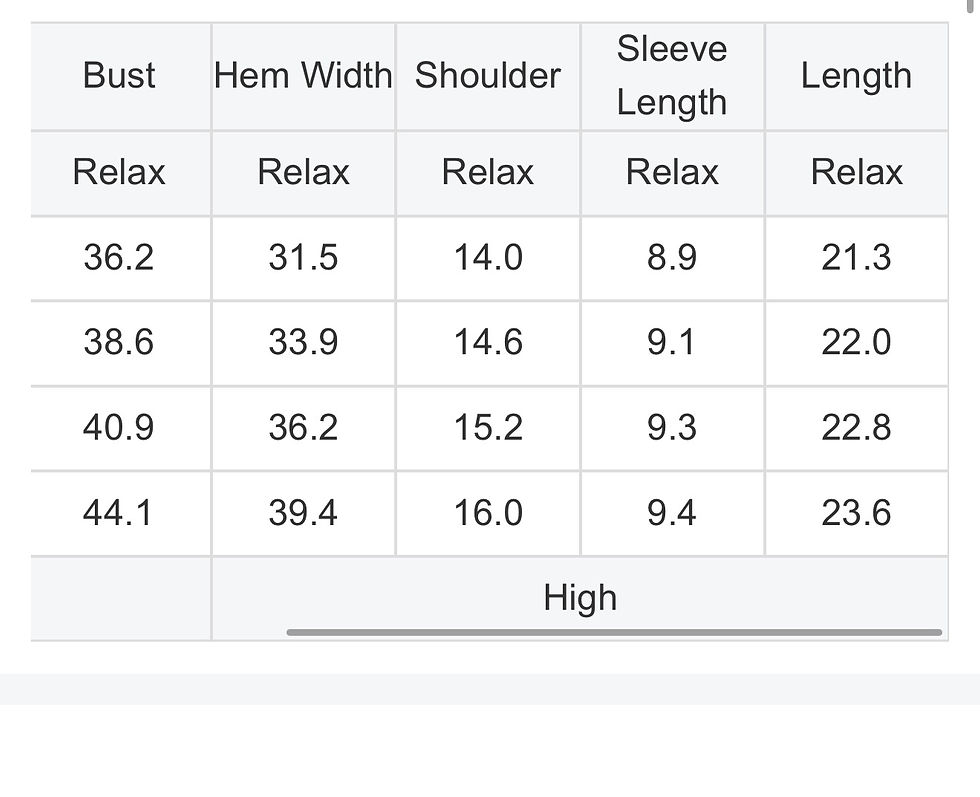Click the 9.3 sleeve length cell

672,428
